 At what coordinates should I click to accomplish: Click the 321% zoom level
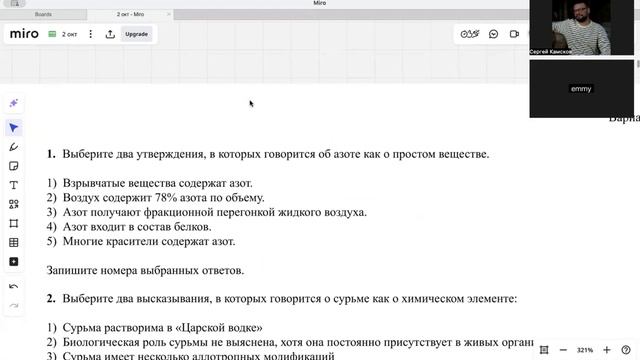(584, 350)
